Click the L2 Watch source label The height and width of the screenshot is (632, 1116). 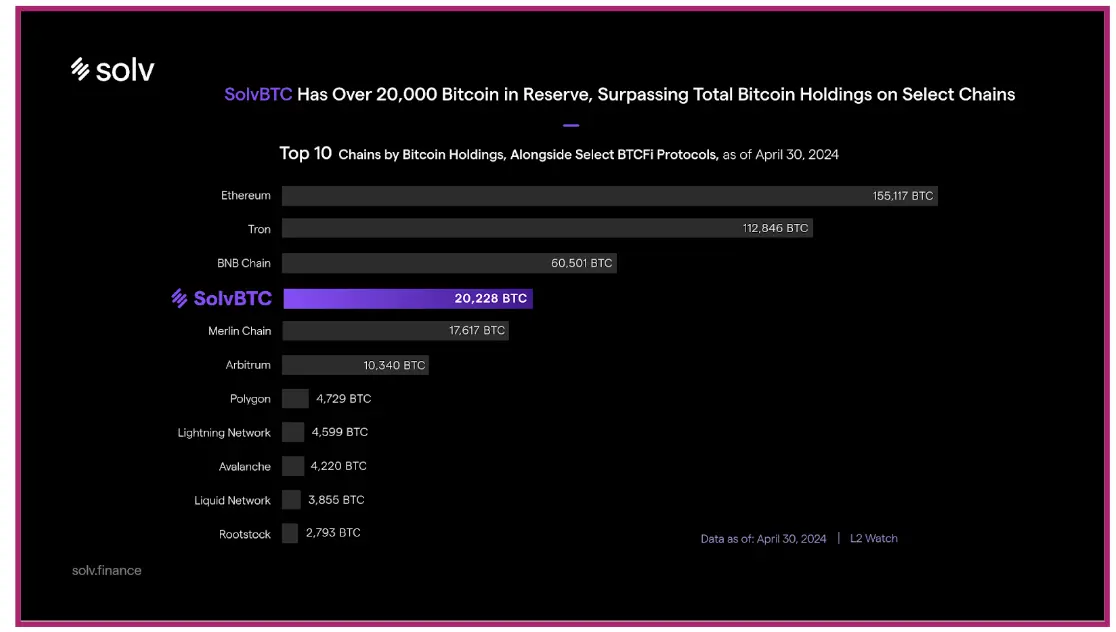(x=874, y=539)
